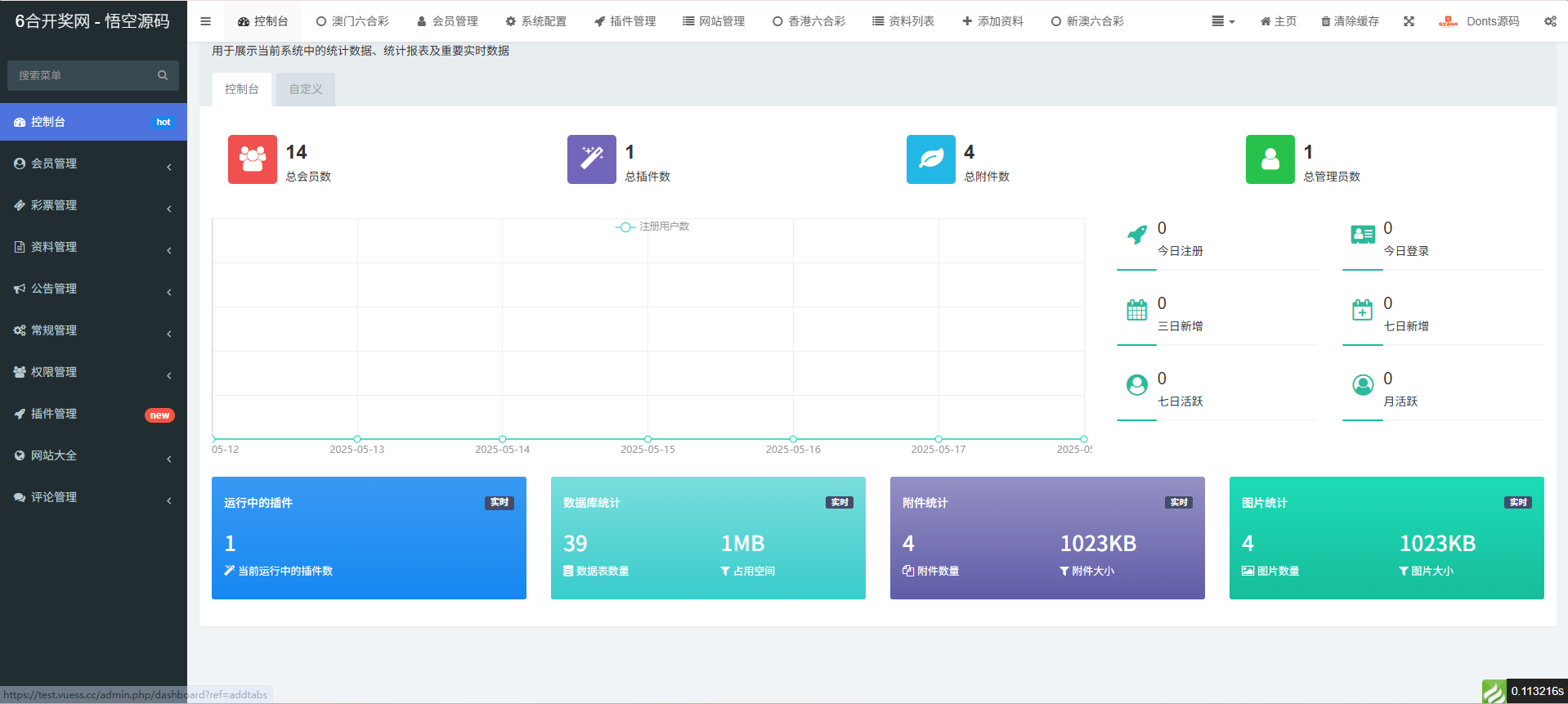Go to 主页 home link
Viewport: 1568px width, 704px height.
tap(1278, 21)
